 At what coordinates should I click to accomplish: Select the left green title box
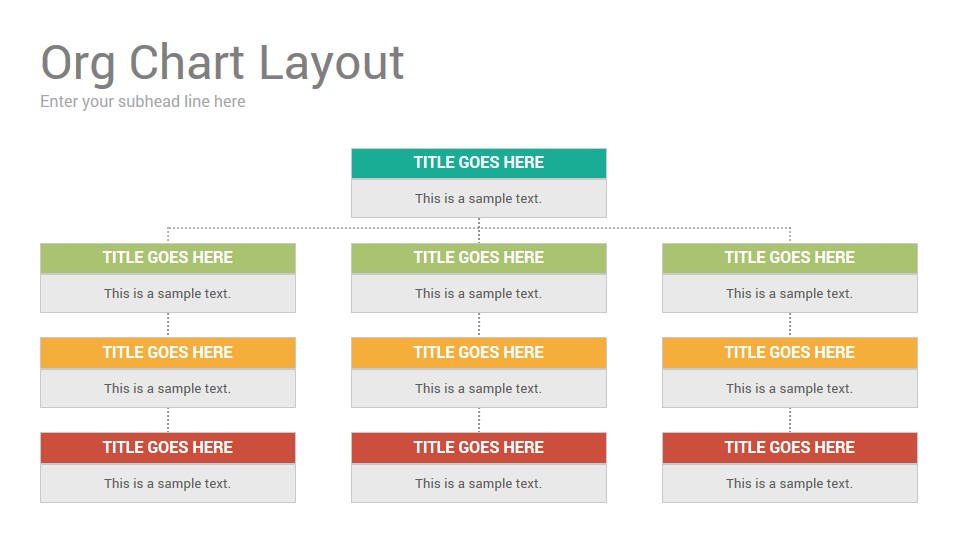[x=168, y=258]
